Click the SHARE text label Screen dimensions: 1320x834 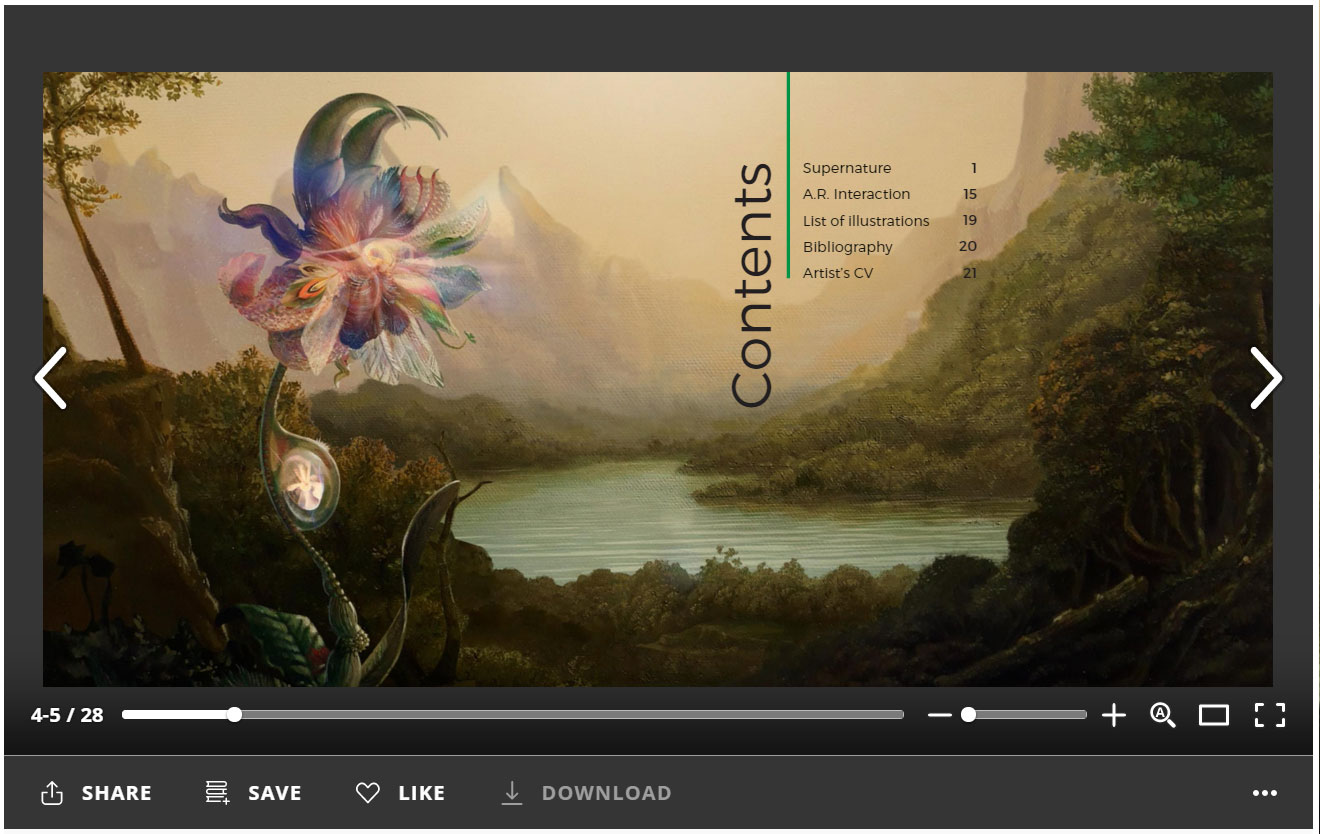click(x=116, y=791)
